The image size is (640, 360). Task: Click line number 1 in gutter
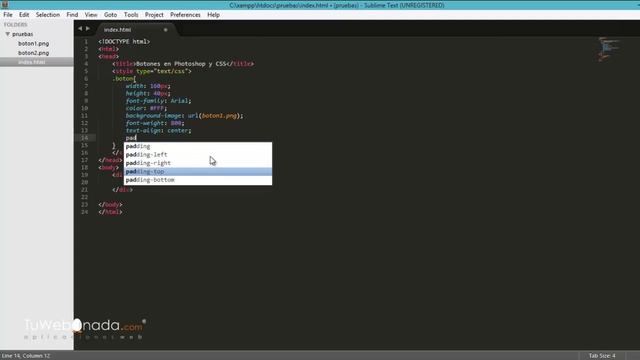[86, 42]
